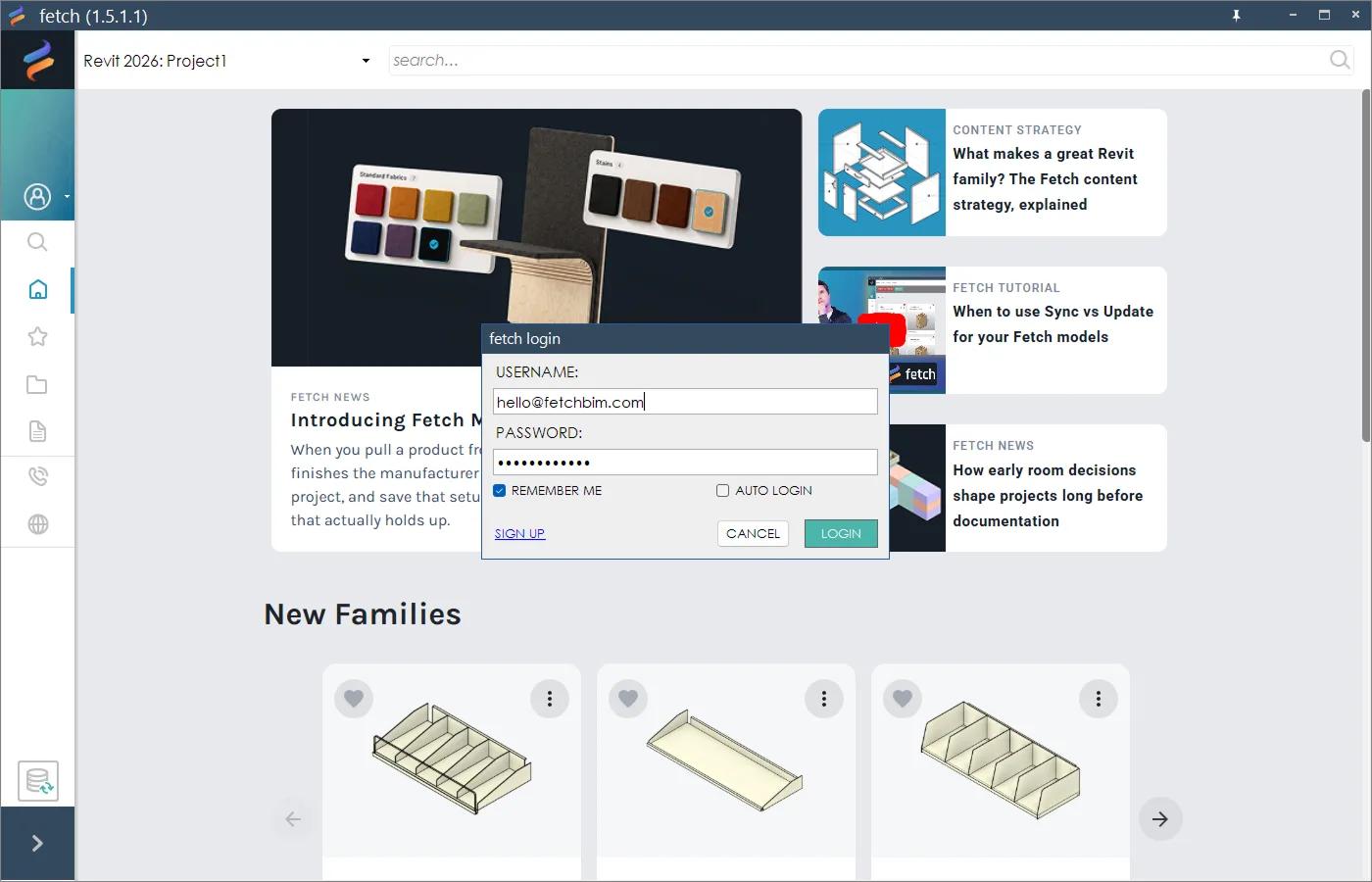Expand the sidebar with the chevron arrow
This screenshot has height=882, width=1372.
click(x=37, y=844)
